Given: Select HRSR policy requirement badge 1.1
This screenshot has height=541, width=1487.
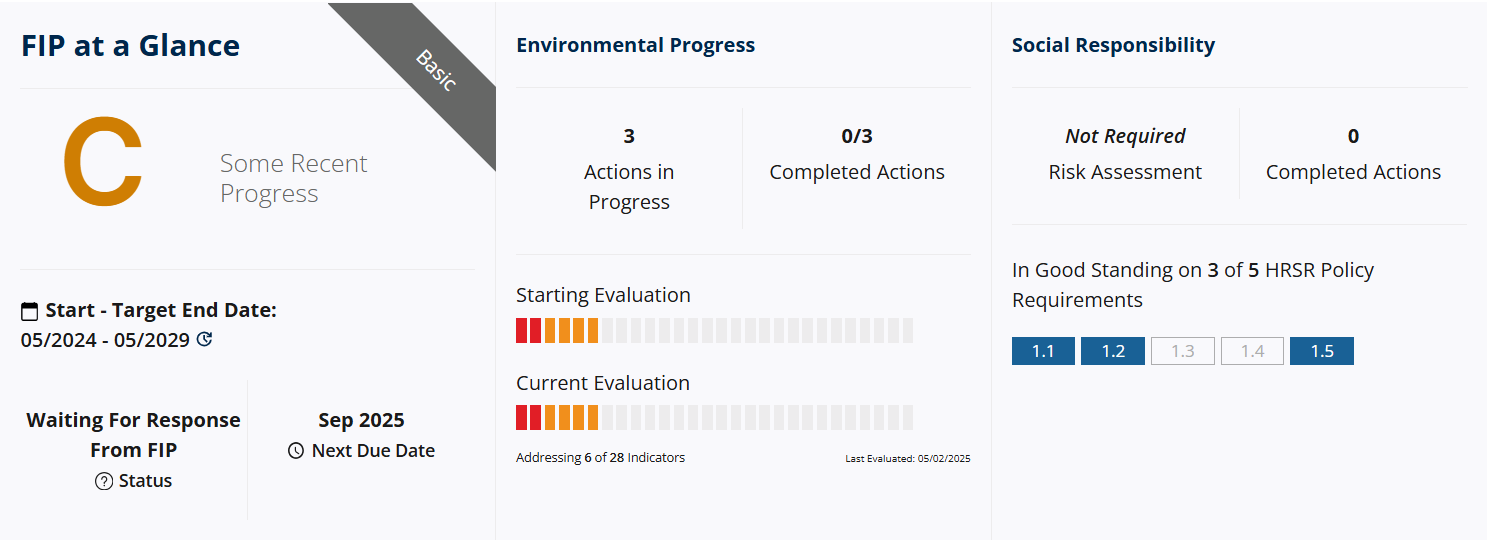Looking at the screenshot, I should (1043, 351).
